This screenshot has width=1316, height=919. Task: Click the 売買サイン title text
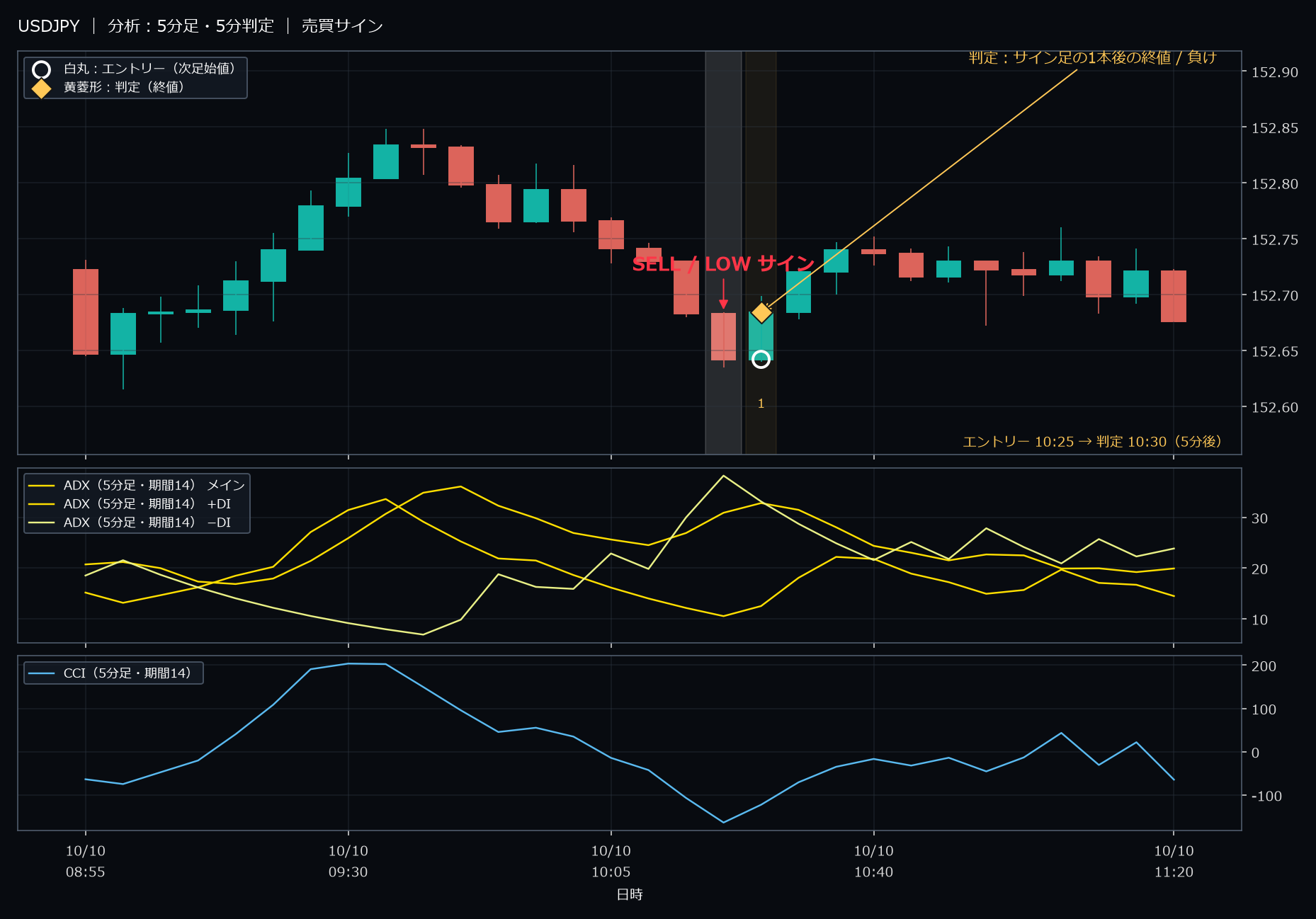(x=342, y=26)
